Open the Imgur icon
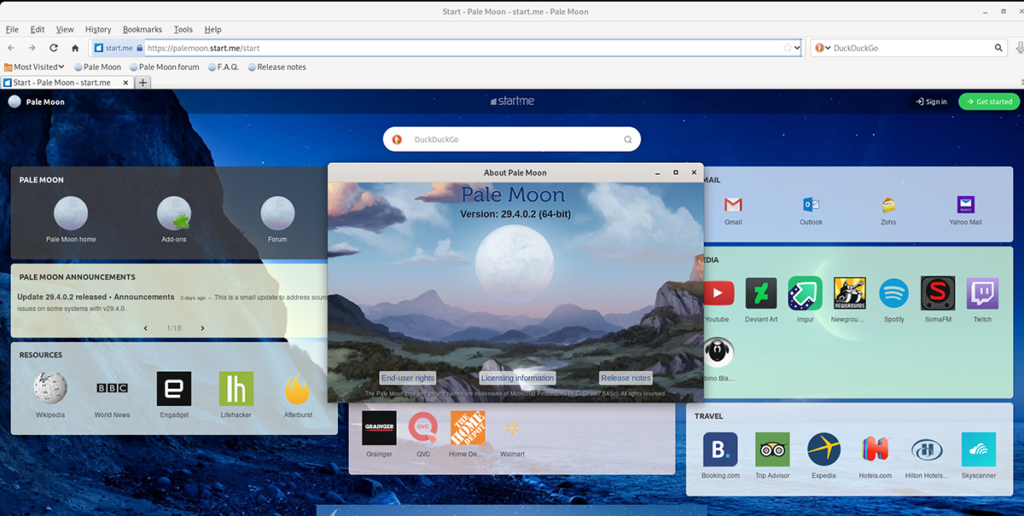Image resolution: width=1024 pixels, height=516 pixels. tap(805, 293)
